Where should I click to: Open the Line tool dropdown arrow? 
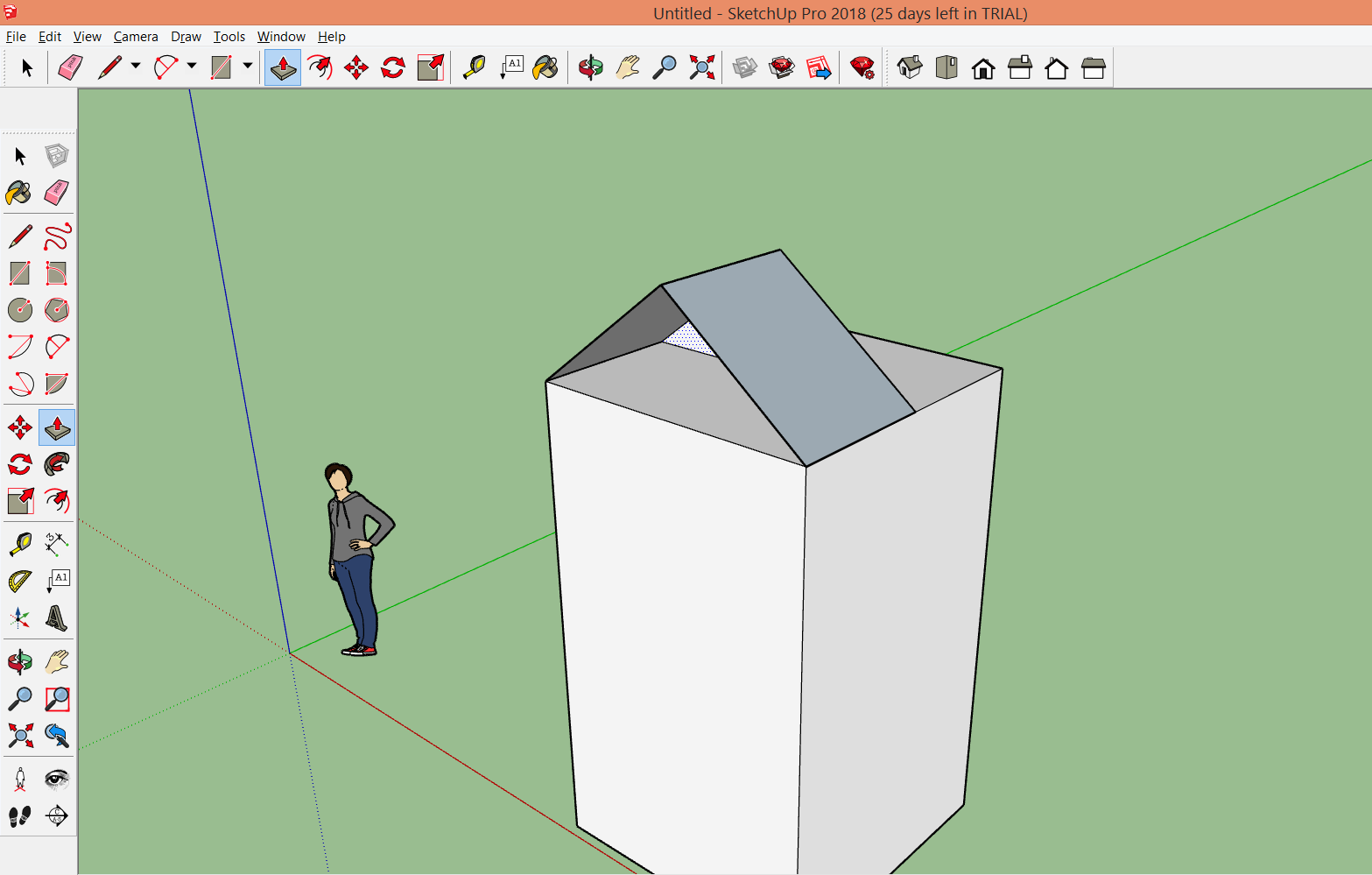click(134, 67)
